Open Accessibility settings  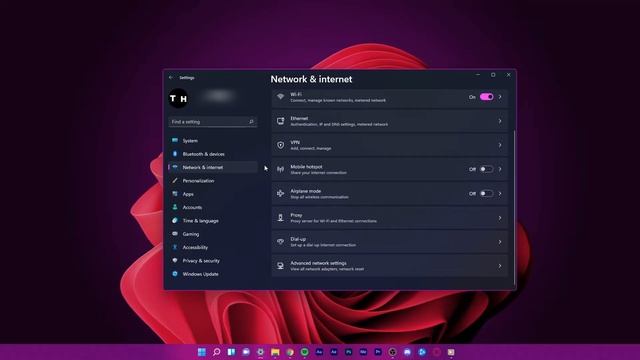point(213,247)
